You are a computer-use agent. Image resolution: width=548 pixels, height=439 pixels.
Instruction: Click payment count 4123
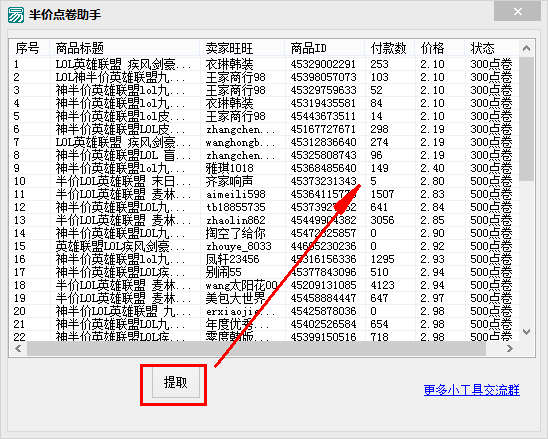coord(382,285)
